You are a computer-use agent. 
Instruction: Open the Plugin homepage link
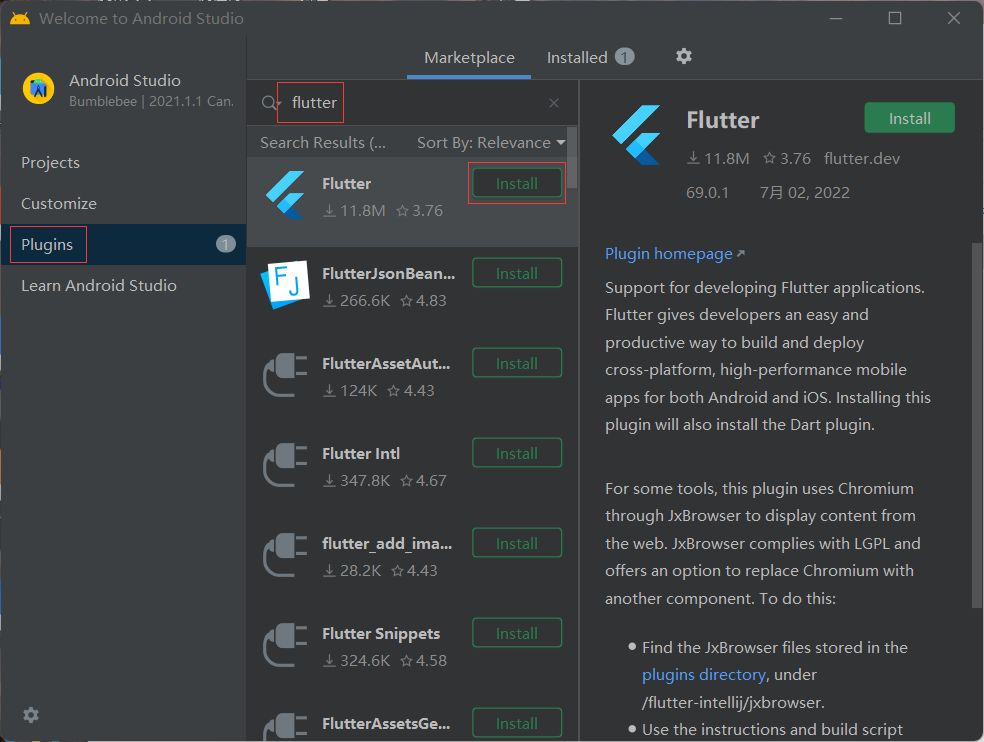675,254
